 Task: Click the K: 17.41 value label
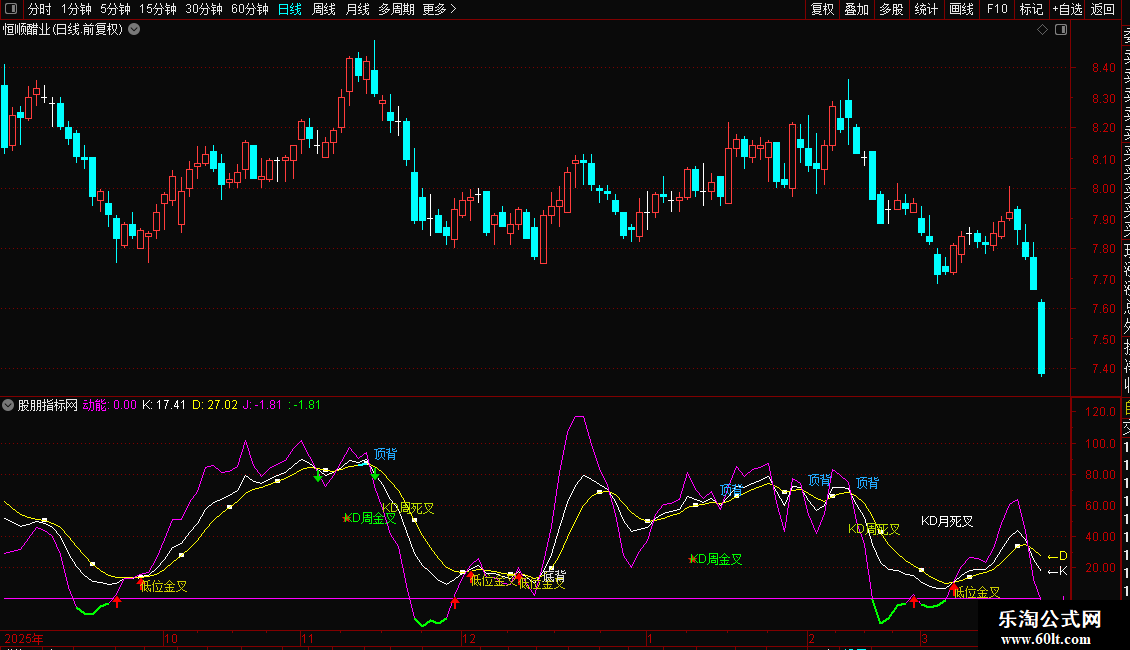tap(164, 405)
